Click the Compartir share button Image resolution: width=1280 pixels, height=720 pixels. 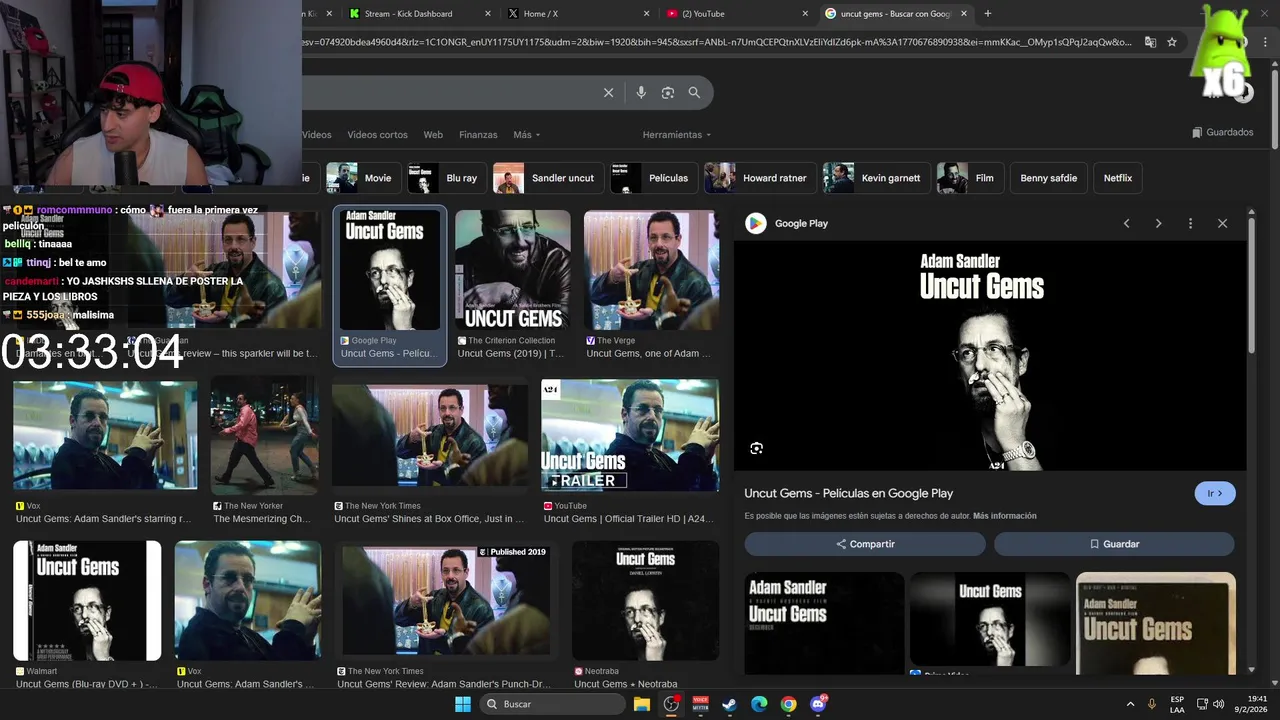tap(865, 544)
